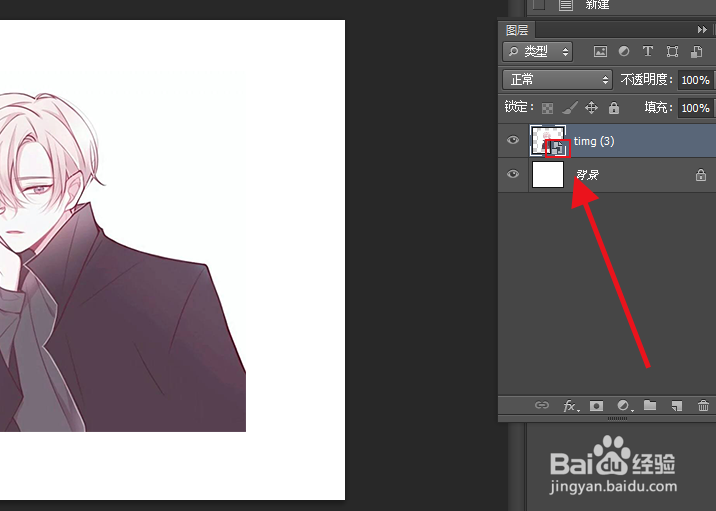Collapse the panel with double-arrow icon
Screen dimensions: 716x511
coord(702,30)
